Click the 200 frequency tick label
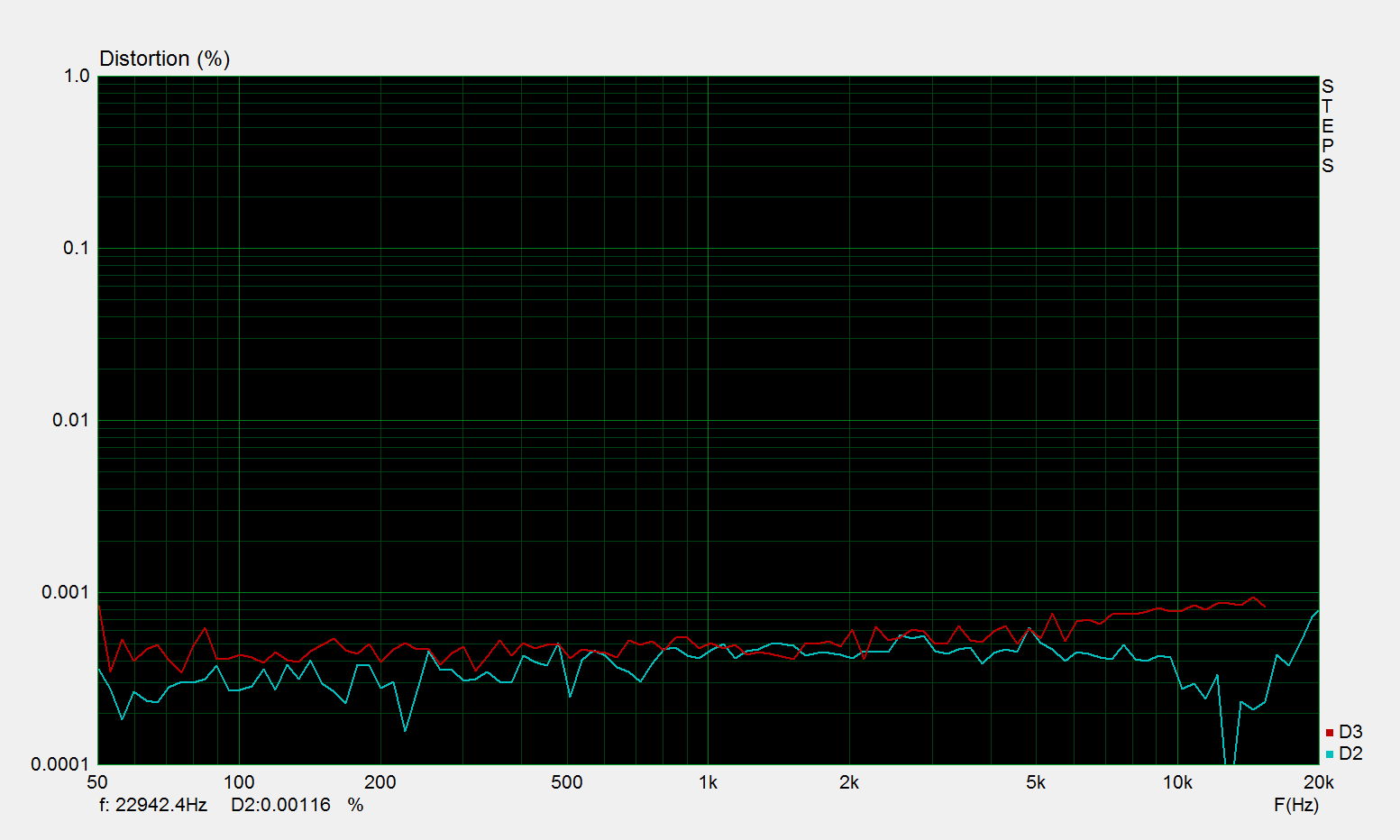Screen dimensions: 1400x840 tap(380, 782)
